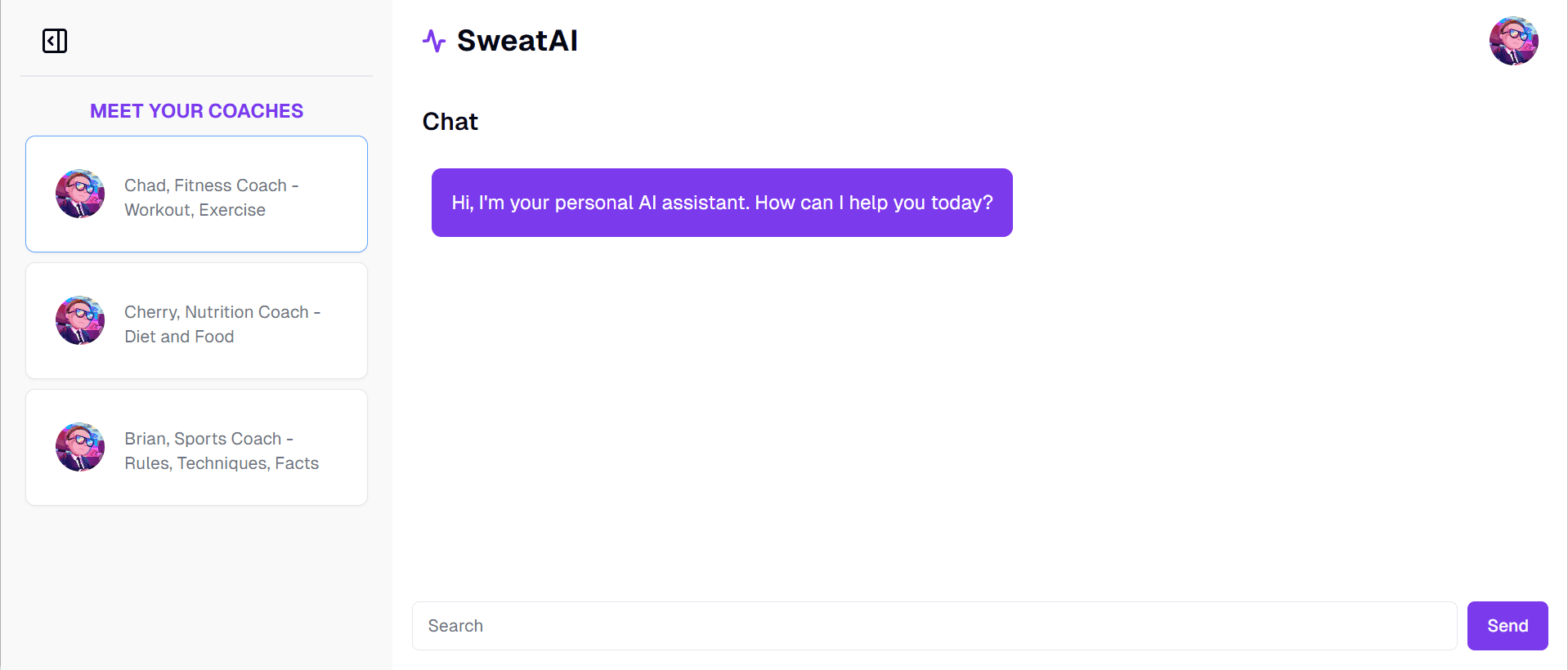Screen dimensions: 1568x670
Task: Click the 'Workout, Exercise' text on Chad's card
Action: (195, 210)
